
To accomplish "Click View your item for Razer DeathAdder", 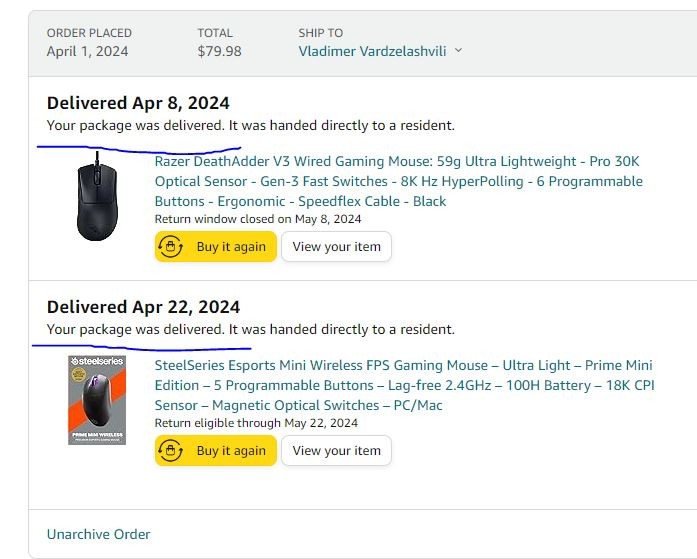I will (x=336, y=247).
